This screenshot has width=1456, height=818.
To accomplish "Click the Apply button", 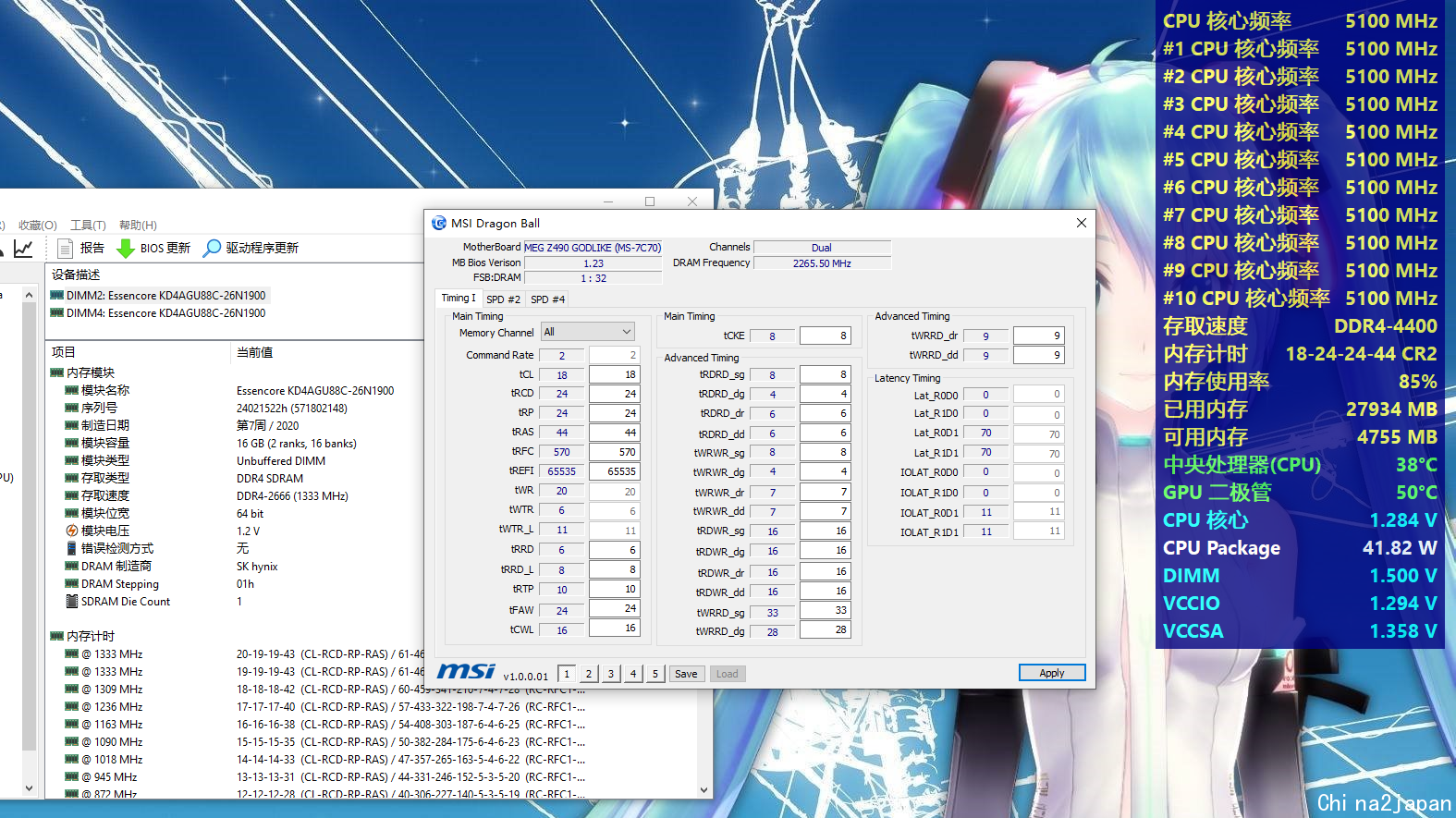I will pyautogui.click(x=1052, y=673).
